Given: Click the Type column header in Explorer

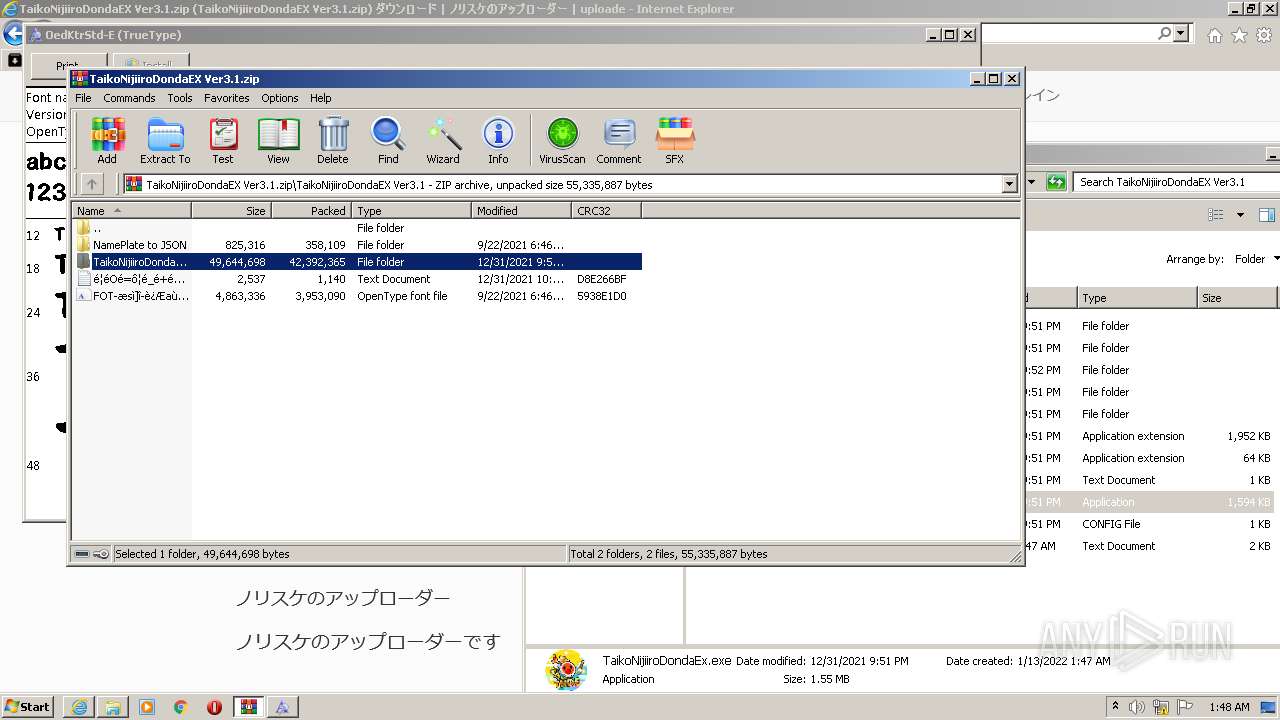Looking at the screenshot, I should point(1137,298).
